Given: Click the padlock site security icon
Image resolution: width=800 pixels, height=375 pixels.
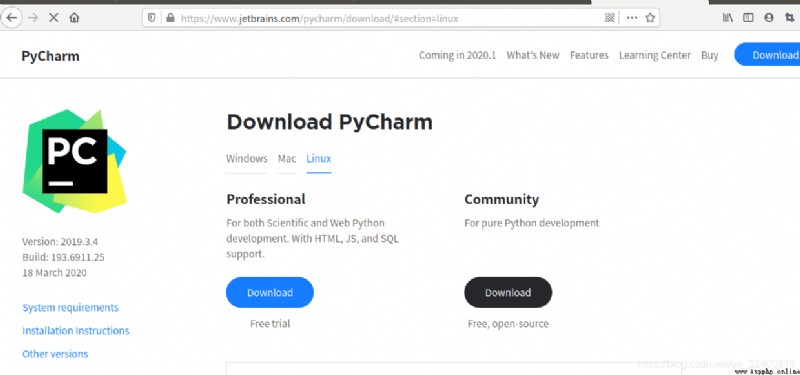Looking at the screenshot, I should click(170, 18).
